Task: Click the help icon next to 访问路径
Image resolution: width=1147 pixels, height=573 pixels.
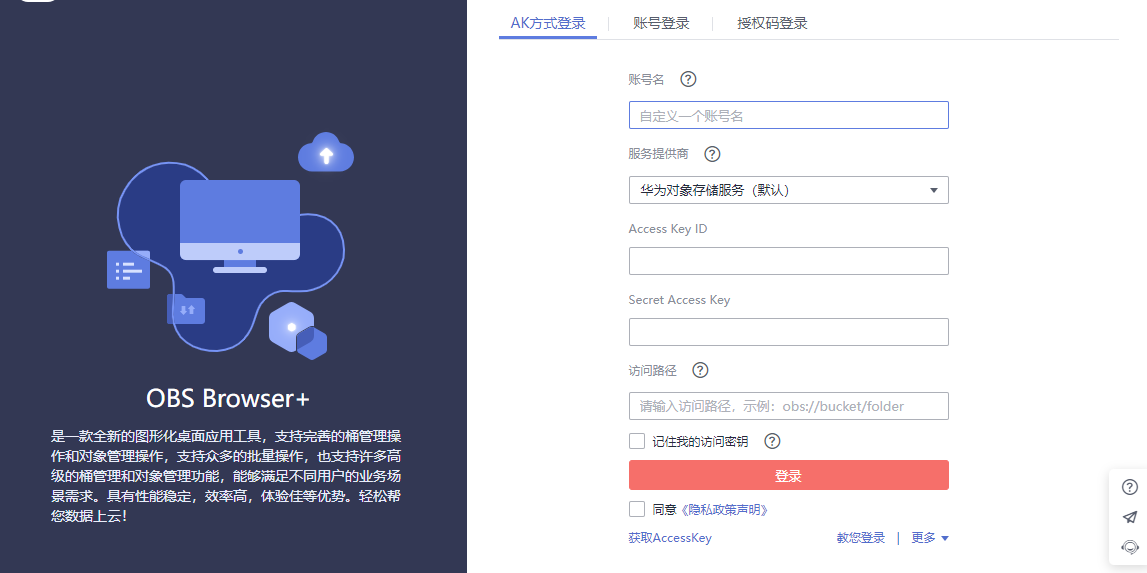Action: click(700, 370)
